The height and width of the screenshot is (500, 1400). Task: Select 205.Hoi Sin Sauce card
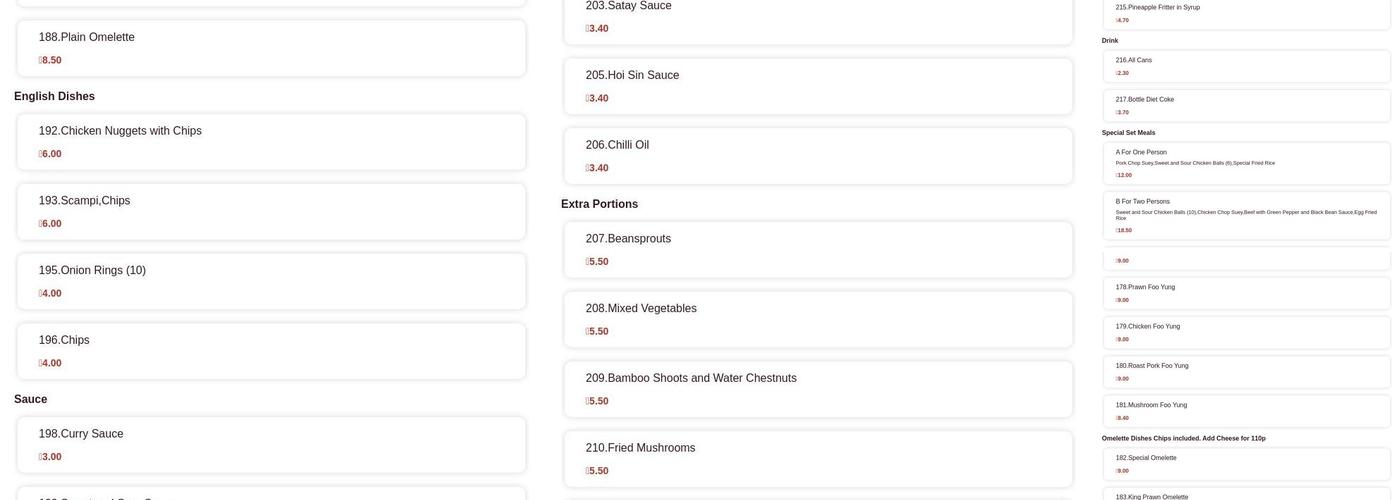818,86
